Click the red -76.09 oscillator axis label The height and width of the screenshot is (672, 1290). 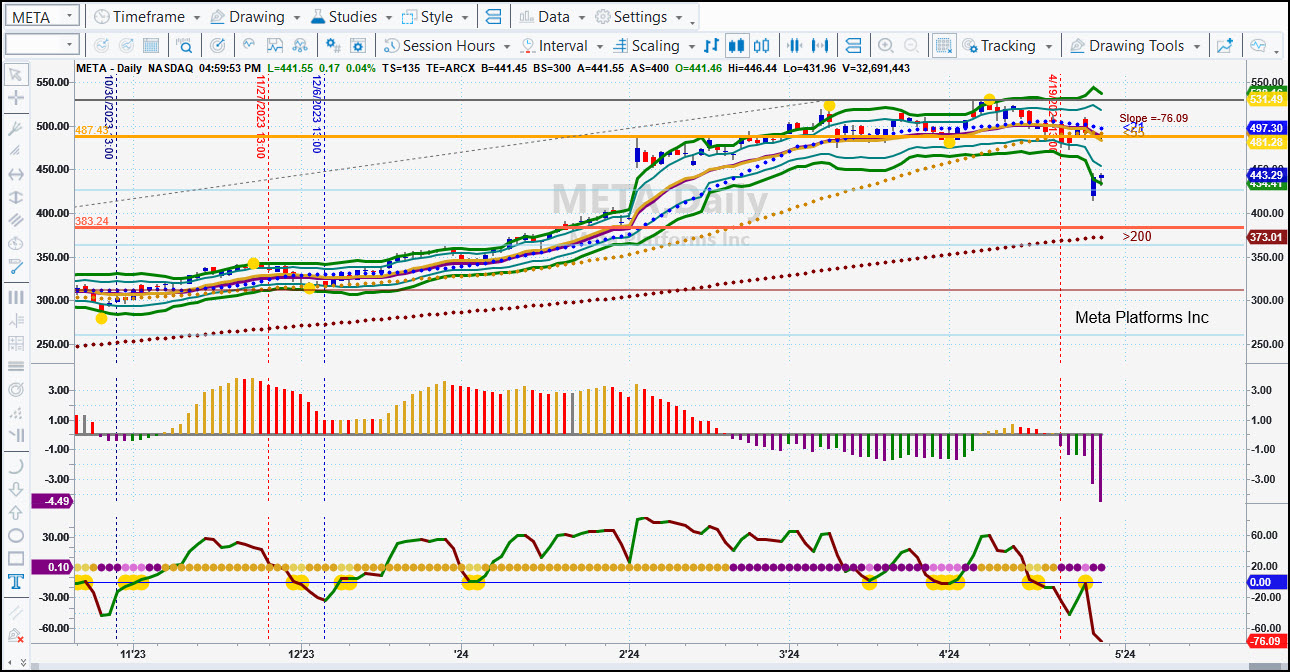[x=1265, y=641]
